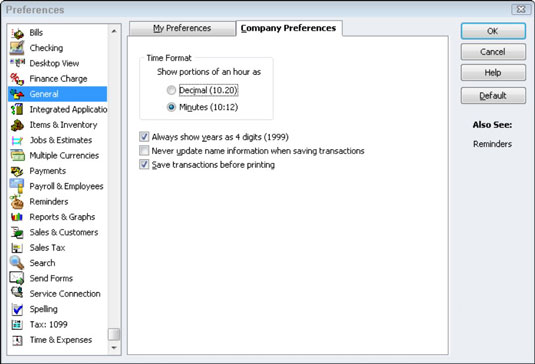Click the Items & Inventory icon

[x=17, y=125]
